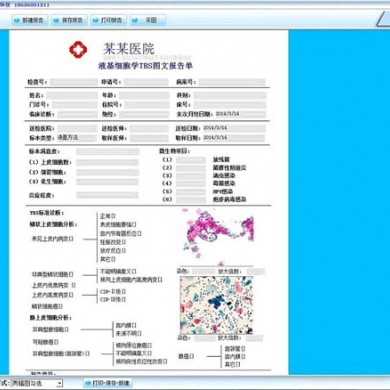Tick the 上皮内低度病变 checkbox
Viewport: 390px width, 390px height.
tap(74, 285)
